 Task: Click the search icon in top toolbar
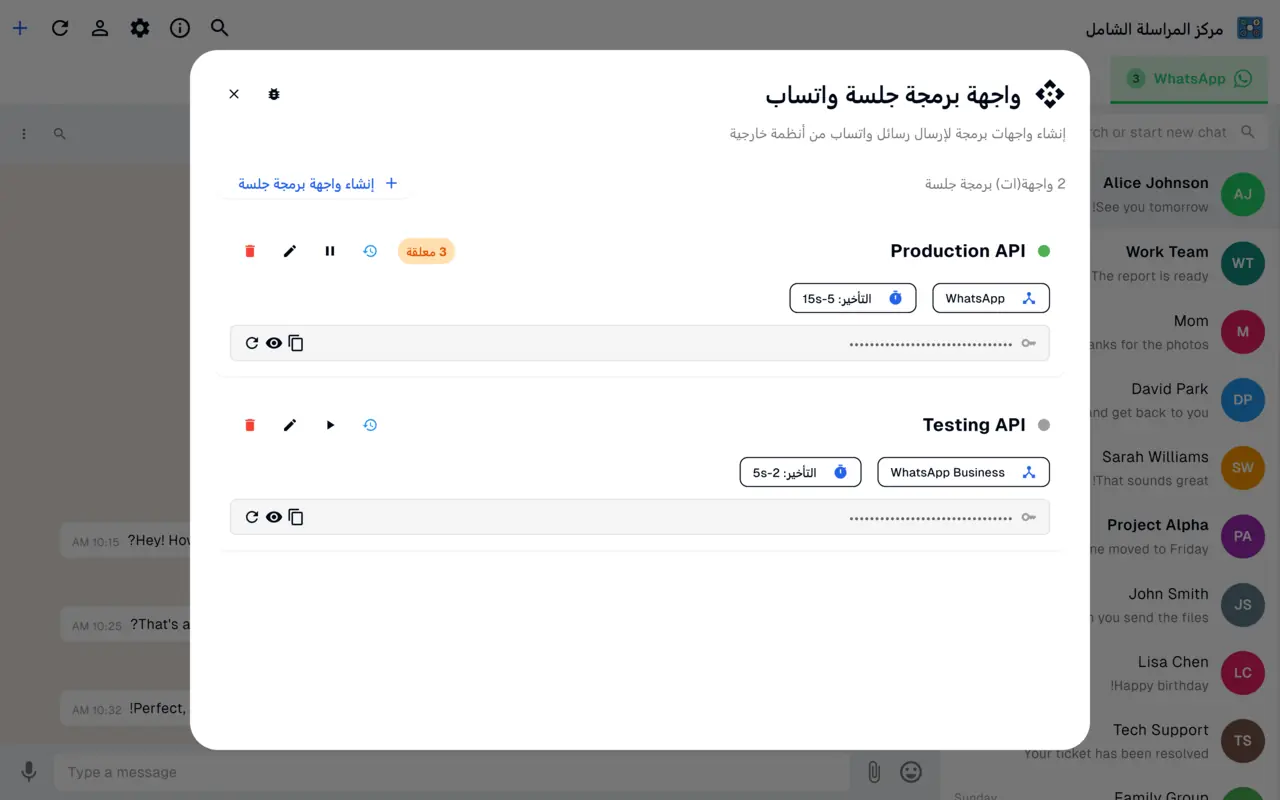tap(220, 28)
